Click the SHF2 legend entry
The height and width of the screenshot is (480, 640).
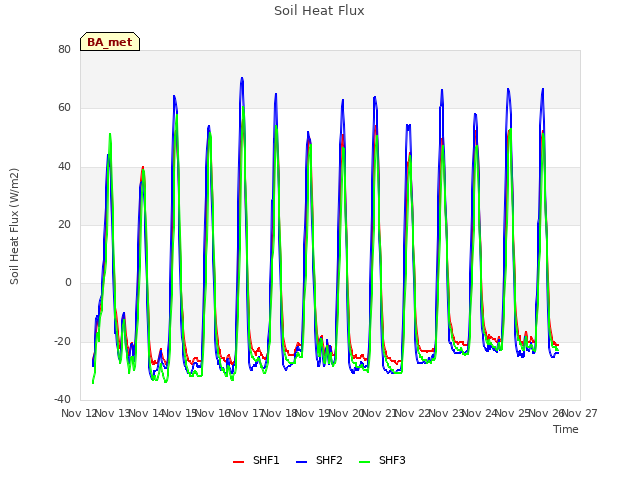coord(319,460)
